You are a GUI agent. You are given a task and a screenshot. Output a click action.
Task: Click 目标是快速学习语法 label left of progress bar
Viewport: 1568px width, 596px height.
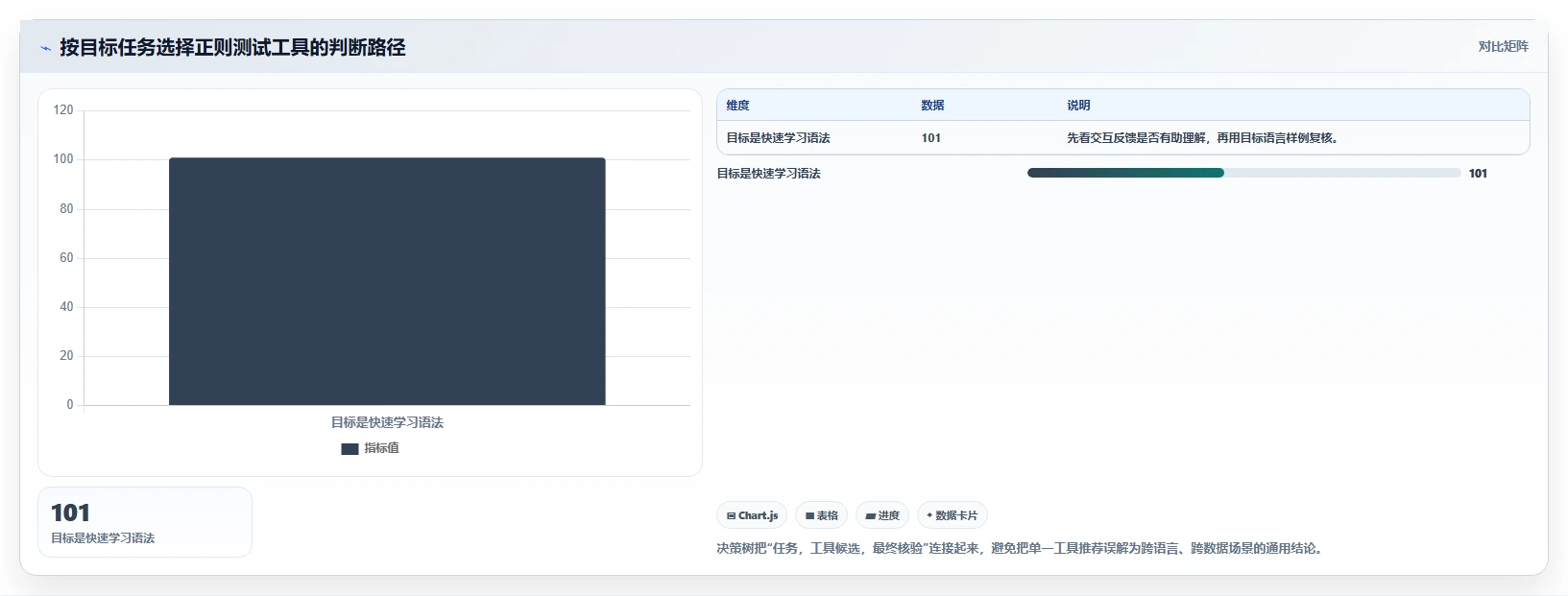click(768, 174)
